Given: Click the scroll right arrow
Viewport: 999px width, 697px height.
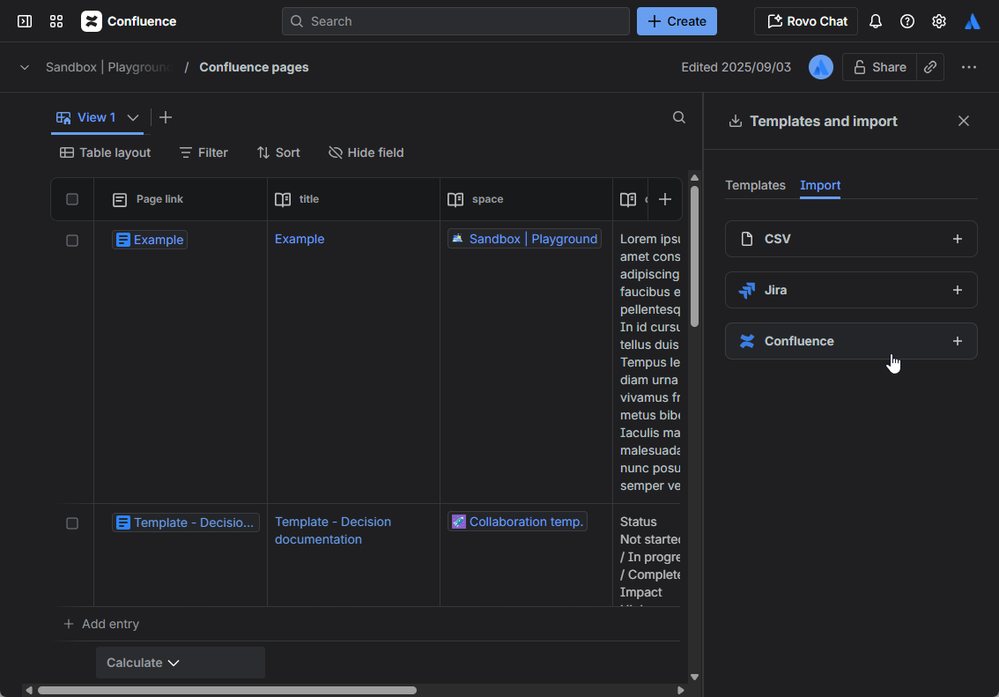Looking at the screenshot, I should click(x=680, y=691).
